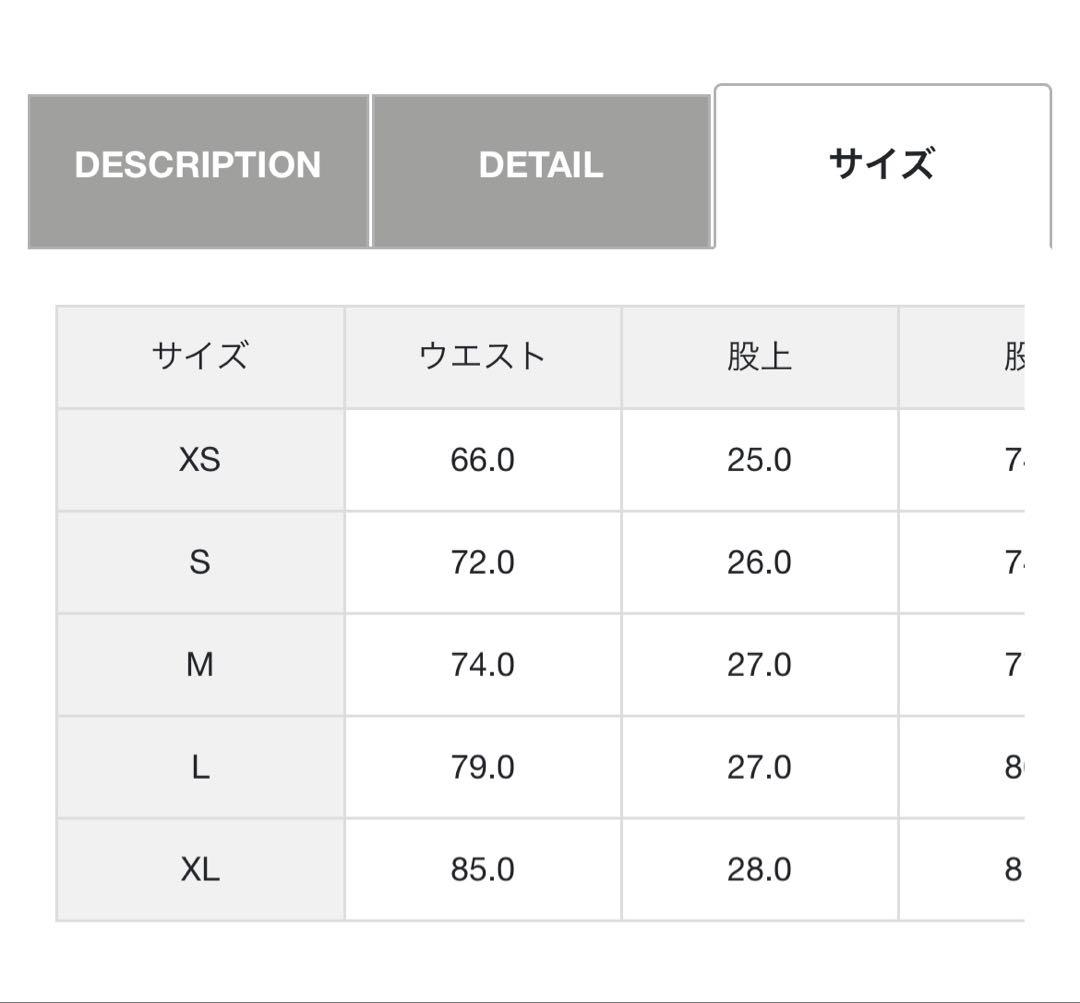Select the XL size row label
This screenshot has width=1080, height=1003.
pos(200,870)
